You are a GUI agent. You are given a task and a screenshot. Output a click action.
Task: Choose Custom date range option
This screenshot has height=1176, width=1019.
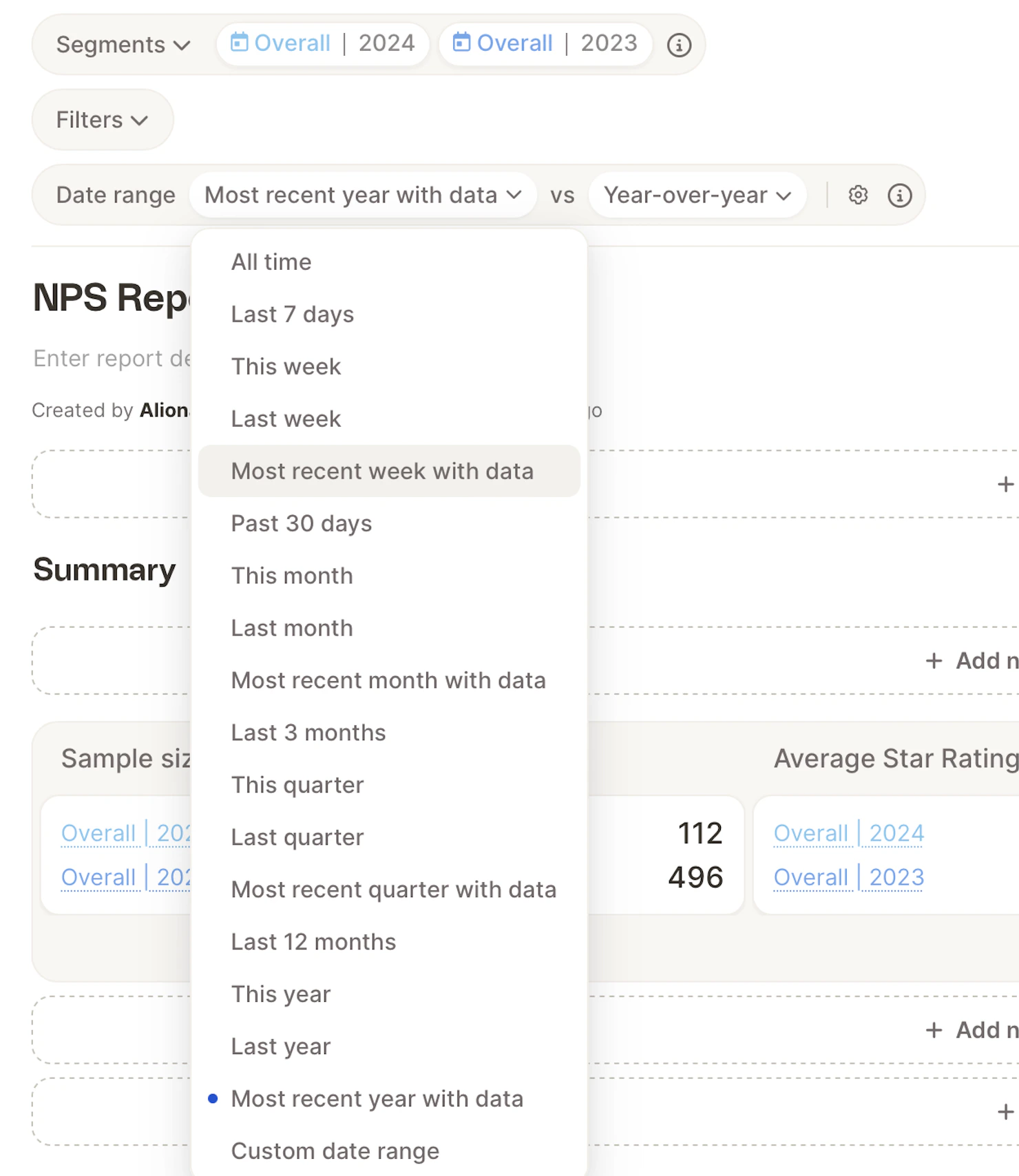389,1152
